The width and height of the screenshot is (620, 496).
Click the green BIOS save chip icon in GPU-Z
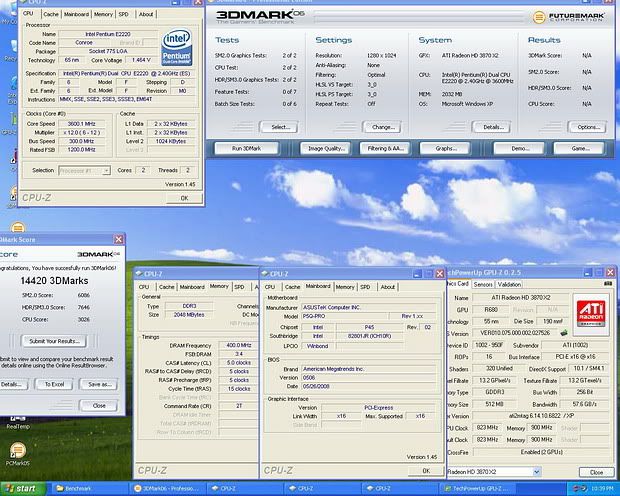(564, 333)
